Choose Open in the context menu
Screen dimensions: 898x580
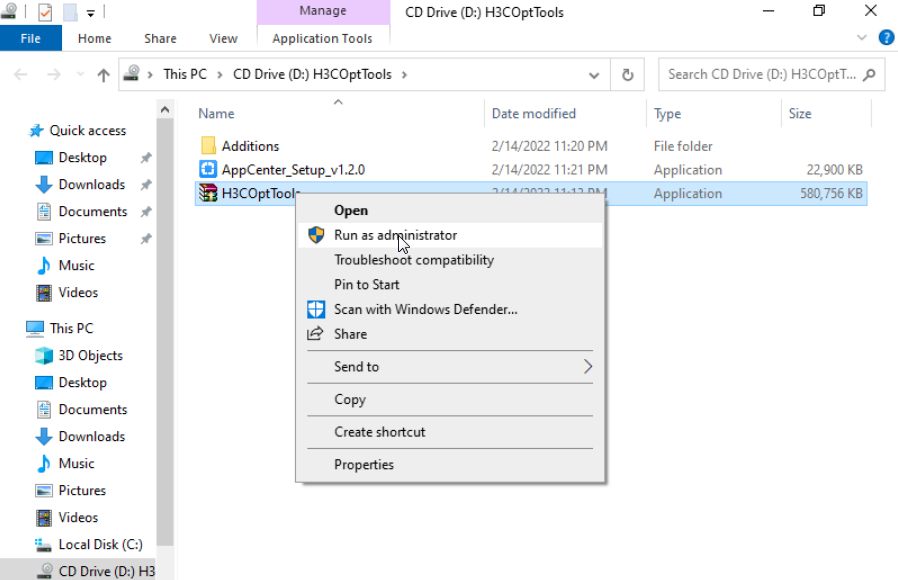(x=450, y=210)
